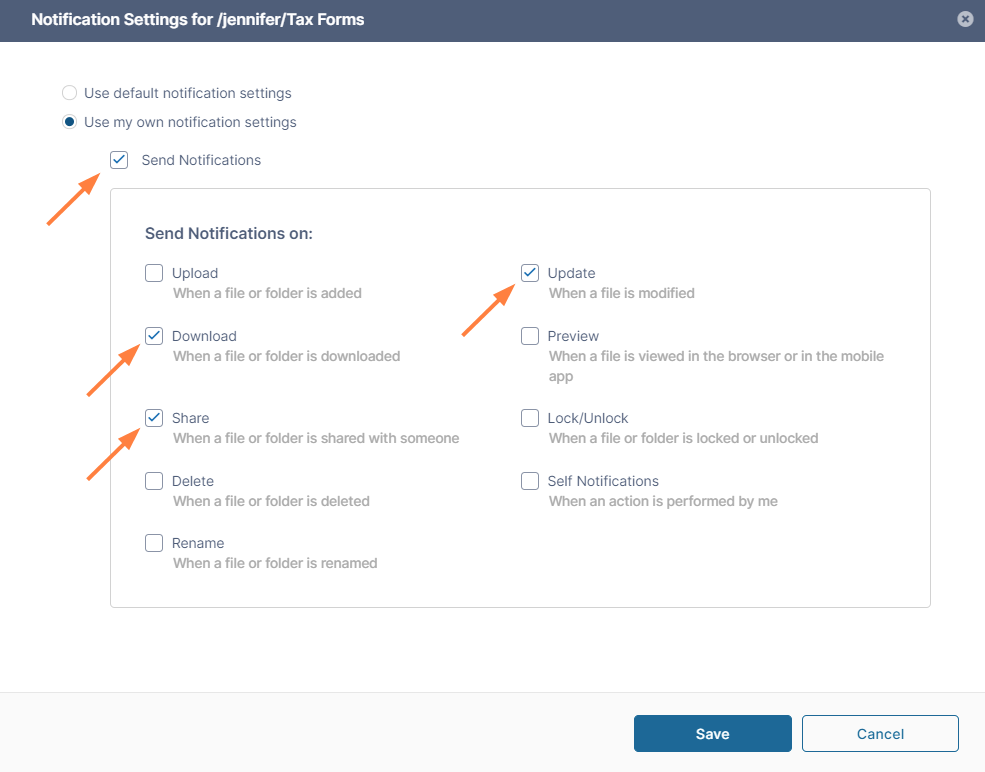Screen dimensions: 985x772
Task: Click the Download label text
Action: [x=204, y=335]
